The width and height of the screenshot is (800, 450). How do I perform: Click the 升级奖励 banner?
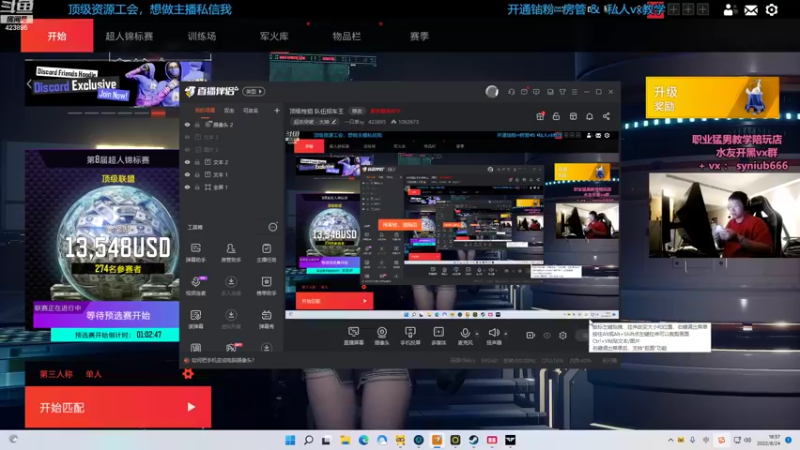tap(712, 97)
